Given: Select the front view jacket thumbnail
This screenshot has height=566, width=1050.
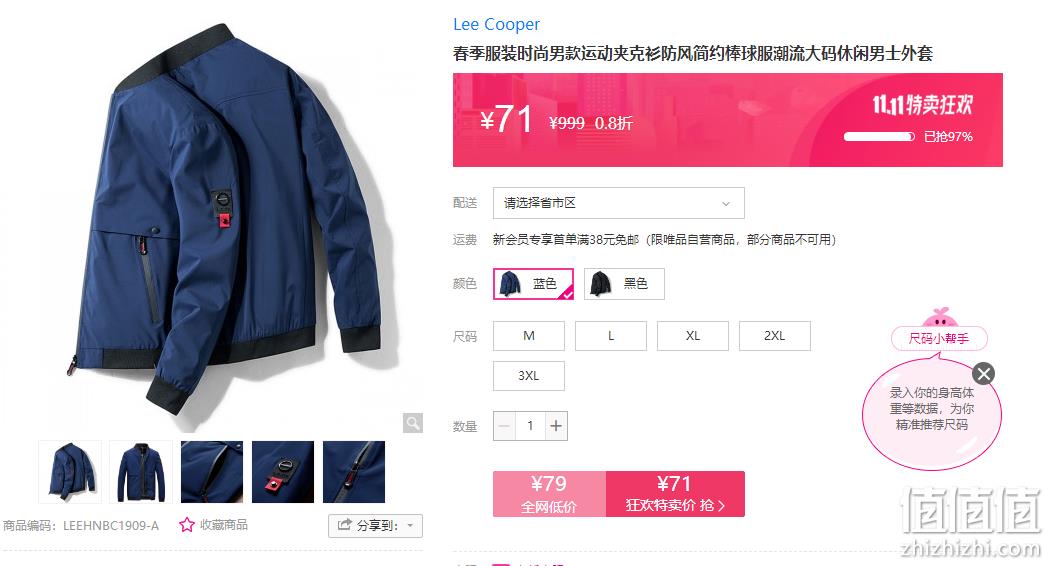Looking at the screenshot, I should tap(141, 472).
